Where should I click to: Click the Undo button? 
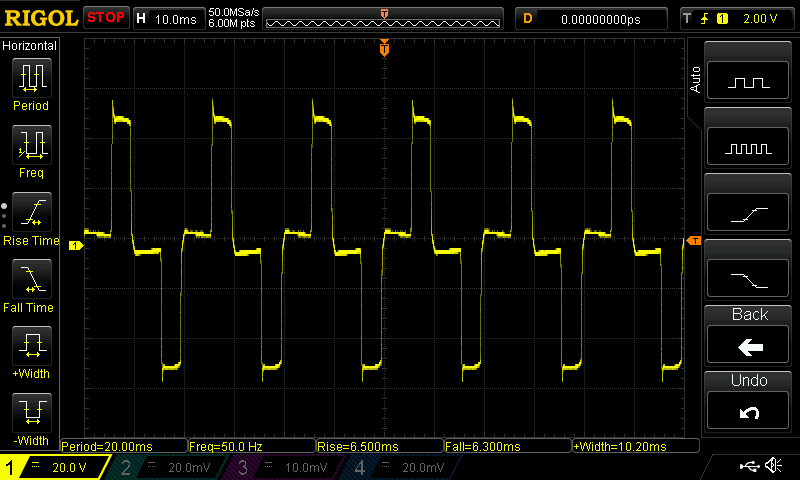pyautogui.click(x=748, y=412)
